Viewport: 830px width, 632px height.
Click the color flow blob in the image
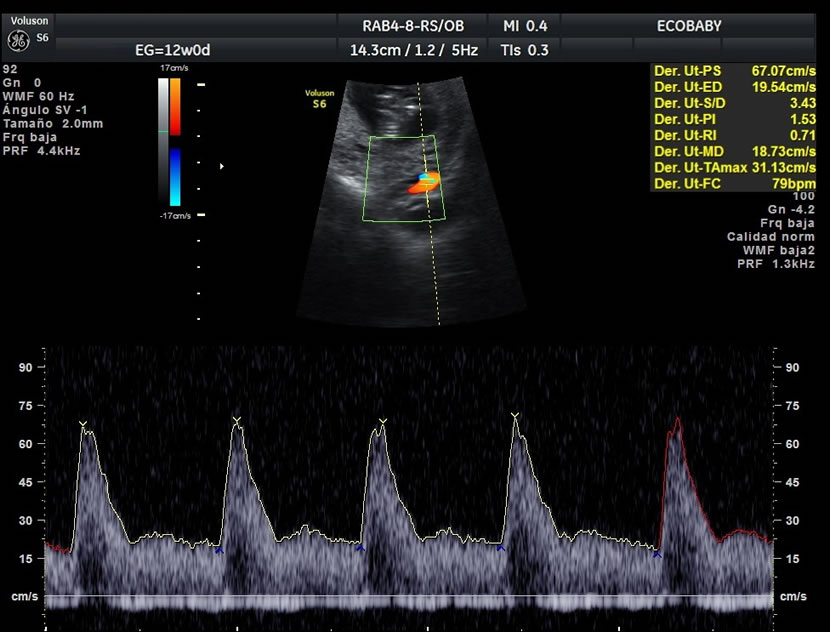(x=426, y=183)
